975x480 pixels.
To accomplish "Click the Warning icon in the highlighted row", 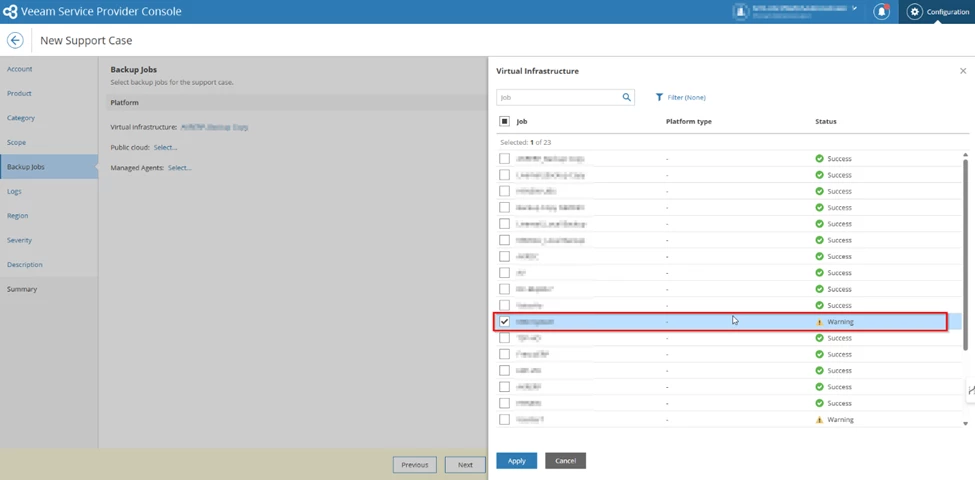I will click(820, 322).
